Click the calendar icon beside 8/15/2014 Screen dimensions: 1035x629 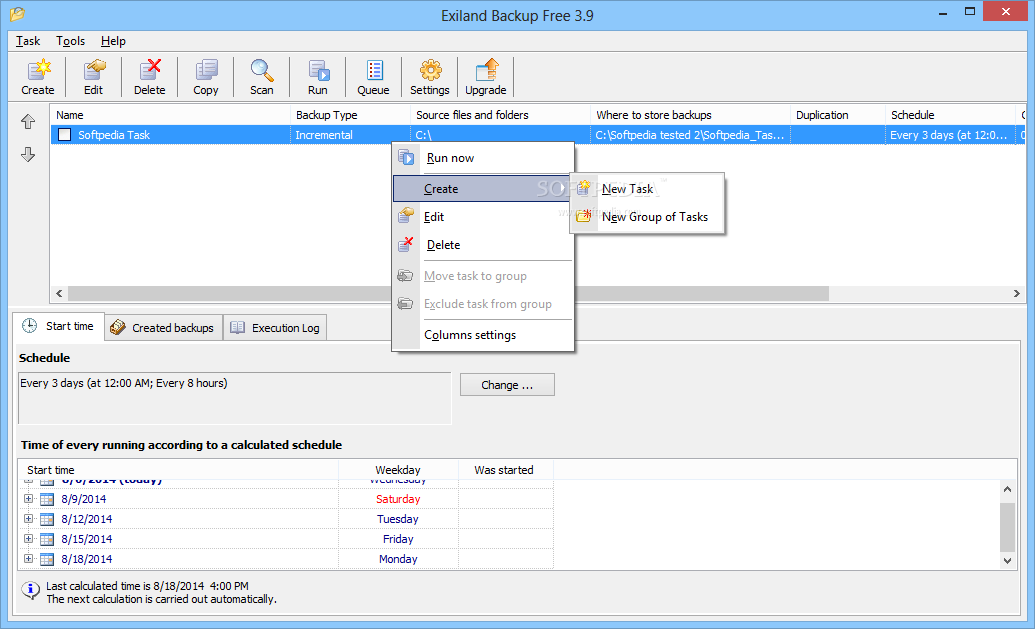(x=47, y=539)
